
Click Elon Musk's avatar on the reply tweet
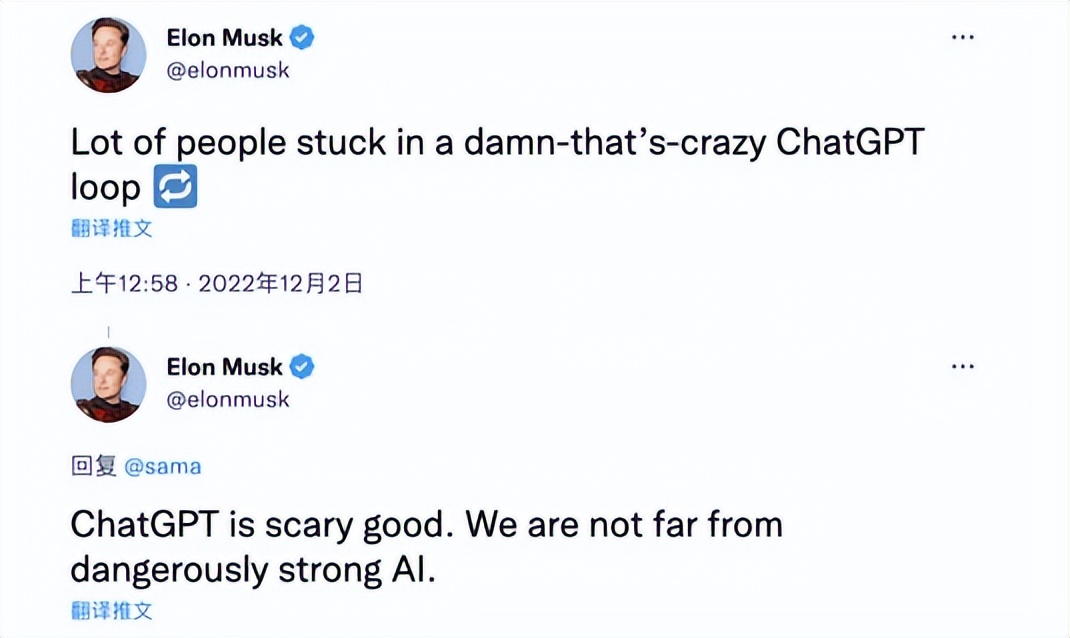point(108,384)
